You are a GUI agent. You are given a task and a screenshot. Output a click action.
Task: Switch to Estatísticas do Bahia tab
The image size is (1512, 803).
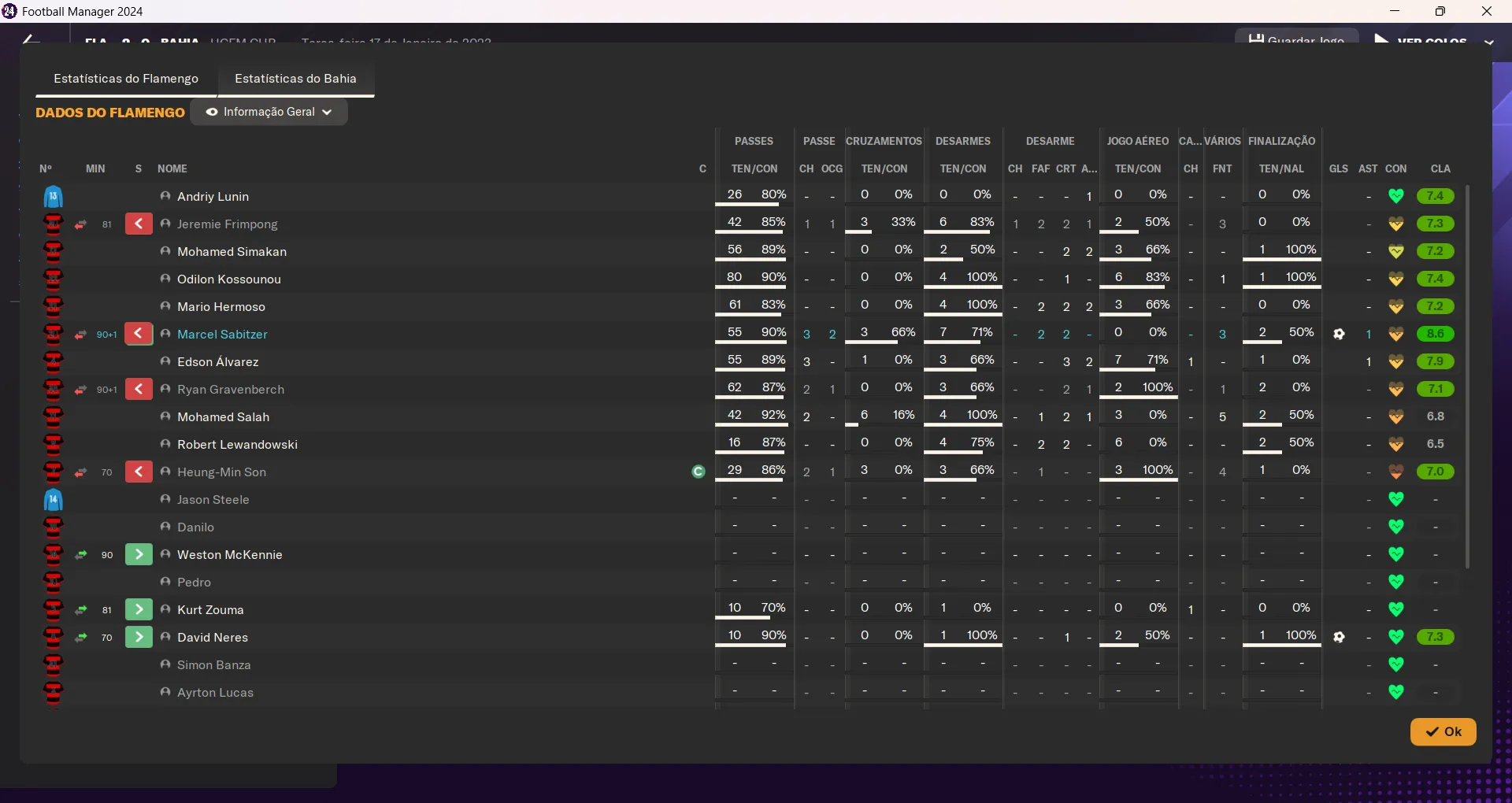pyautogui.click(x=295, y=79)
